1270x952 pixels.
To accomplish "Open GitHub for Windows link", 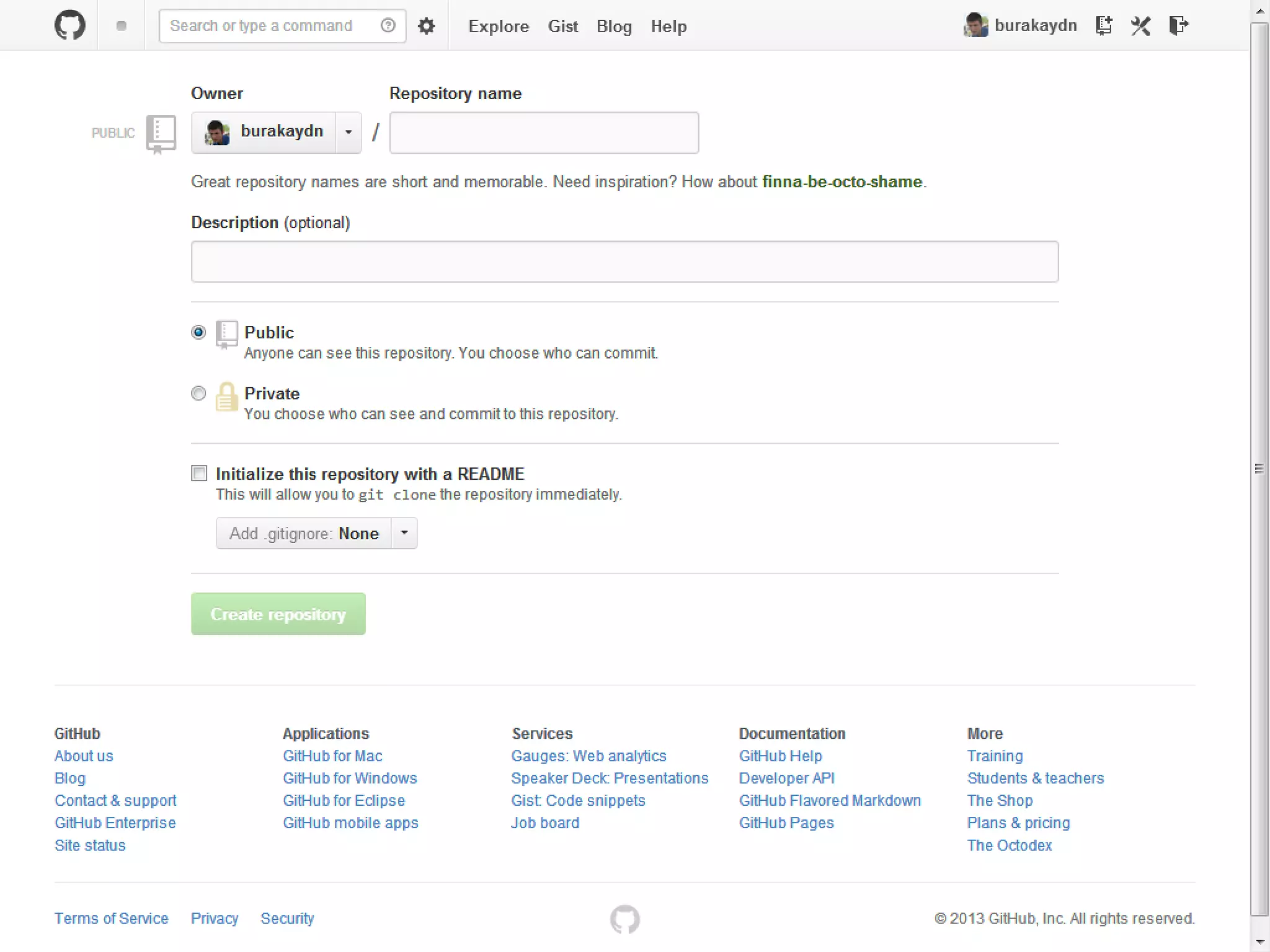I will pyautogui.click(x=350, y=778).
